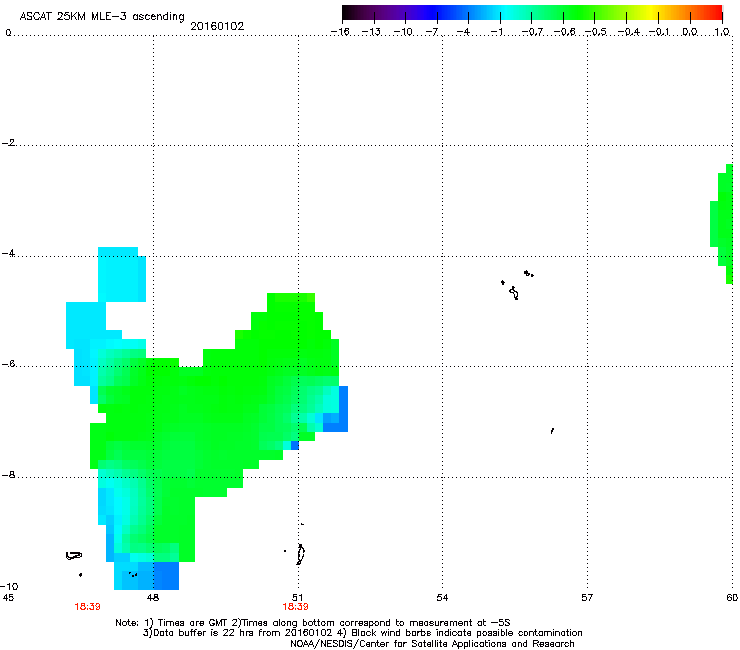Click the red 18:39 timestamp below longitude 51
This screenshot has height=650, width=740.
[295, 607]
